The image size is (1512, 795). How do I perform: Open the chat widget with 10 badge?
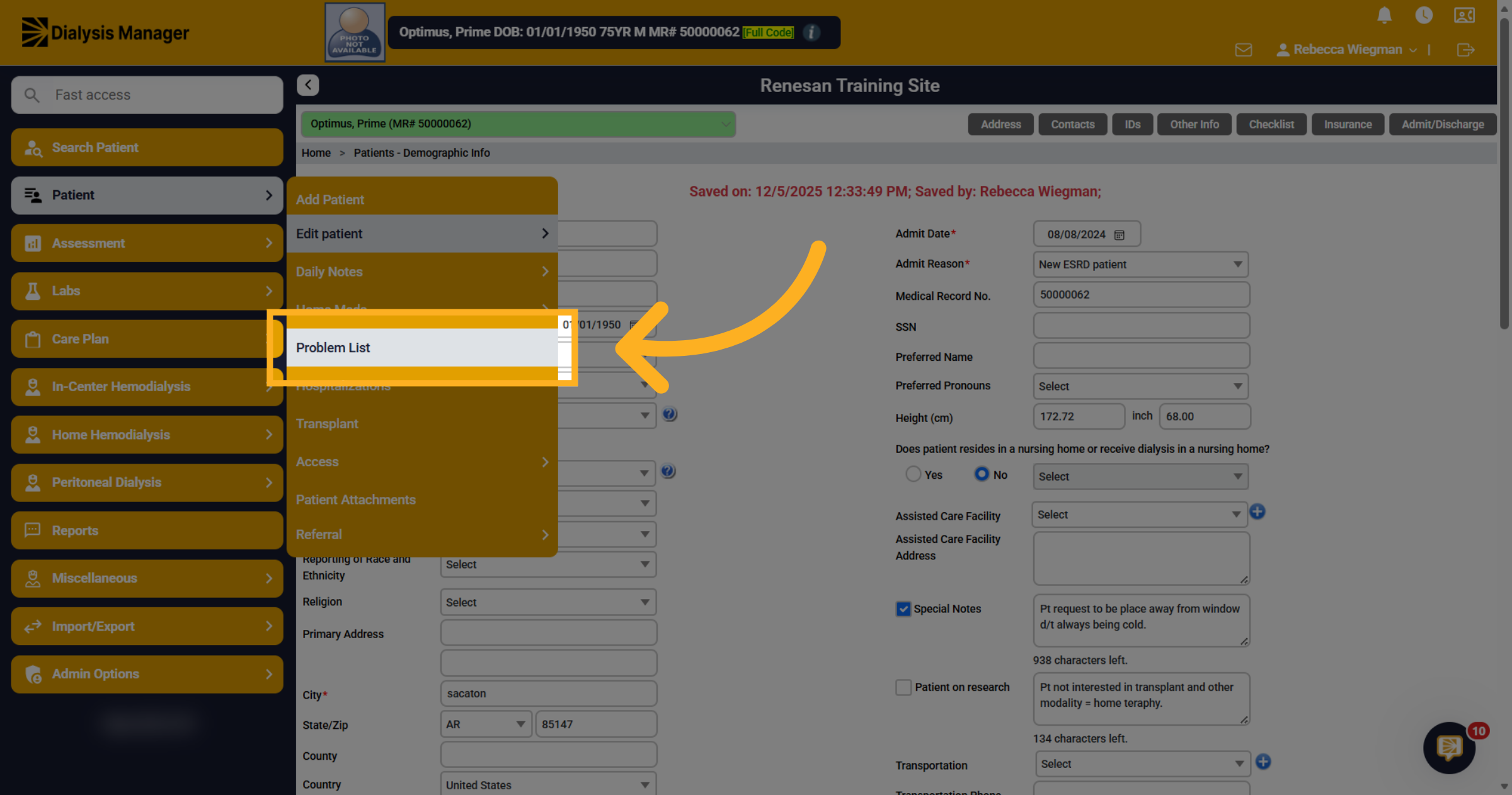(1450, 748)
